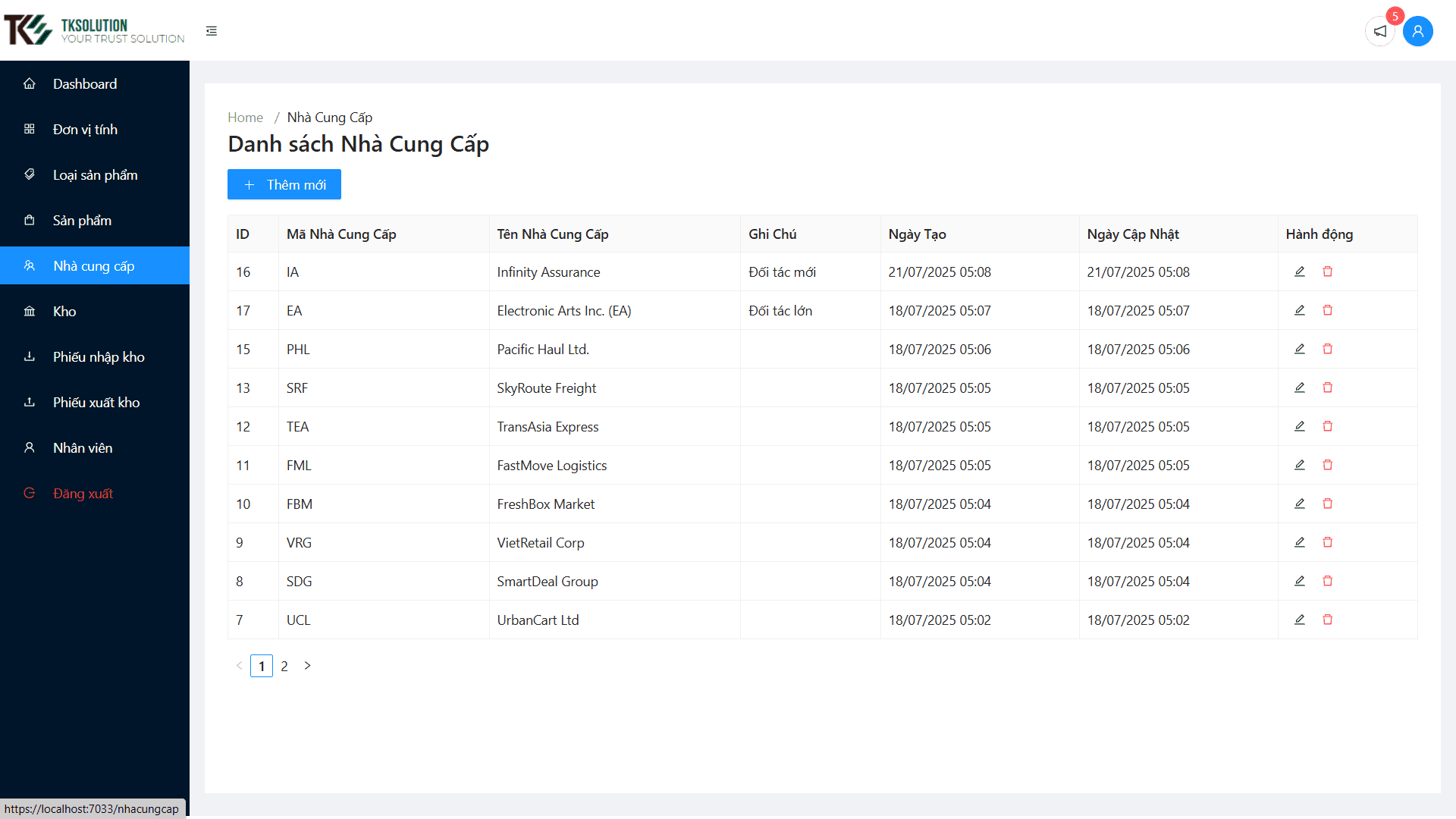Delete the FreshBox Market row
Viewport: 1456px width, 819px height.
pyautogui.click(x=1327, y=504)
